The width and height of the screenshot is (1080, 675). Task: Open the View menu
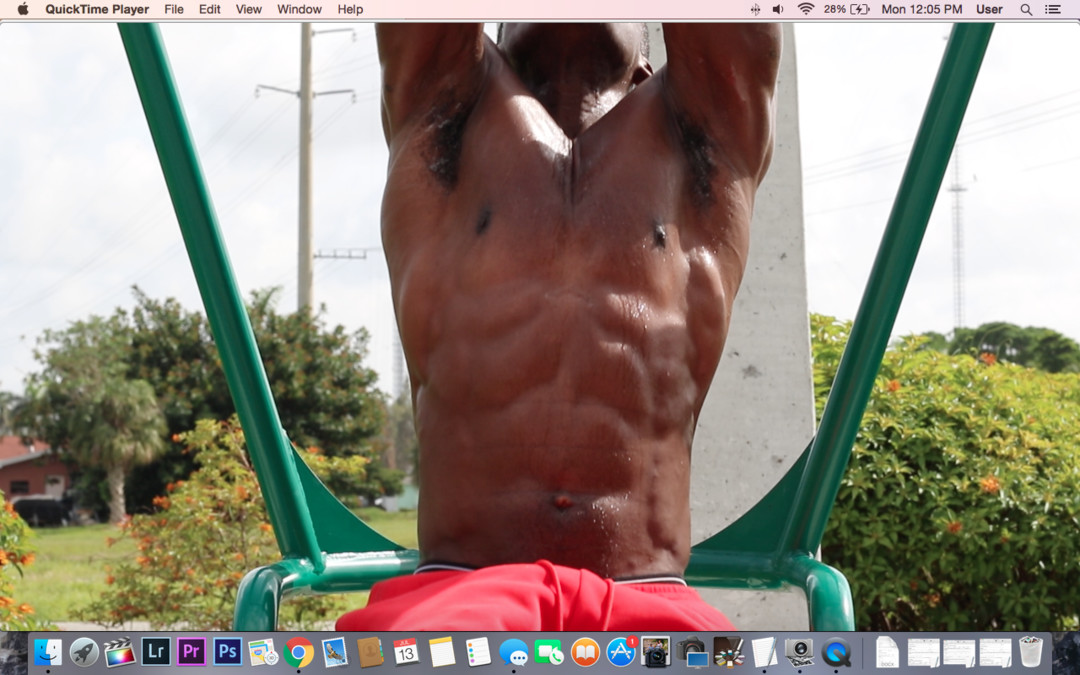[248, 9]
